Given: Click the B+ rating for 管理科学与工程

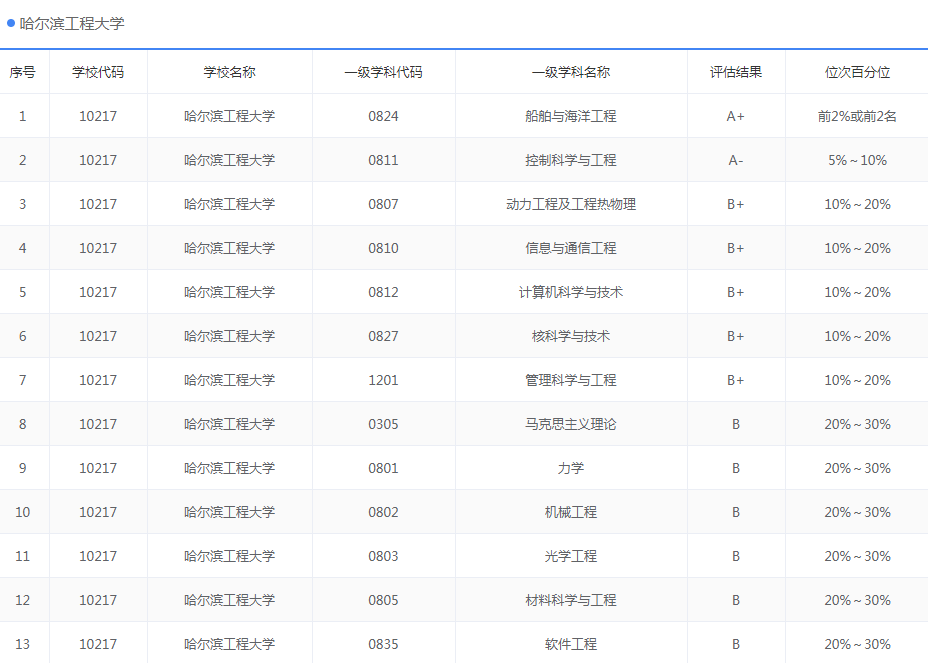Looking at the screenshot, I should click(x=735, y=380).
